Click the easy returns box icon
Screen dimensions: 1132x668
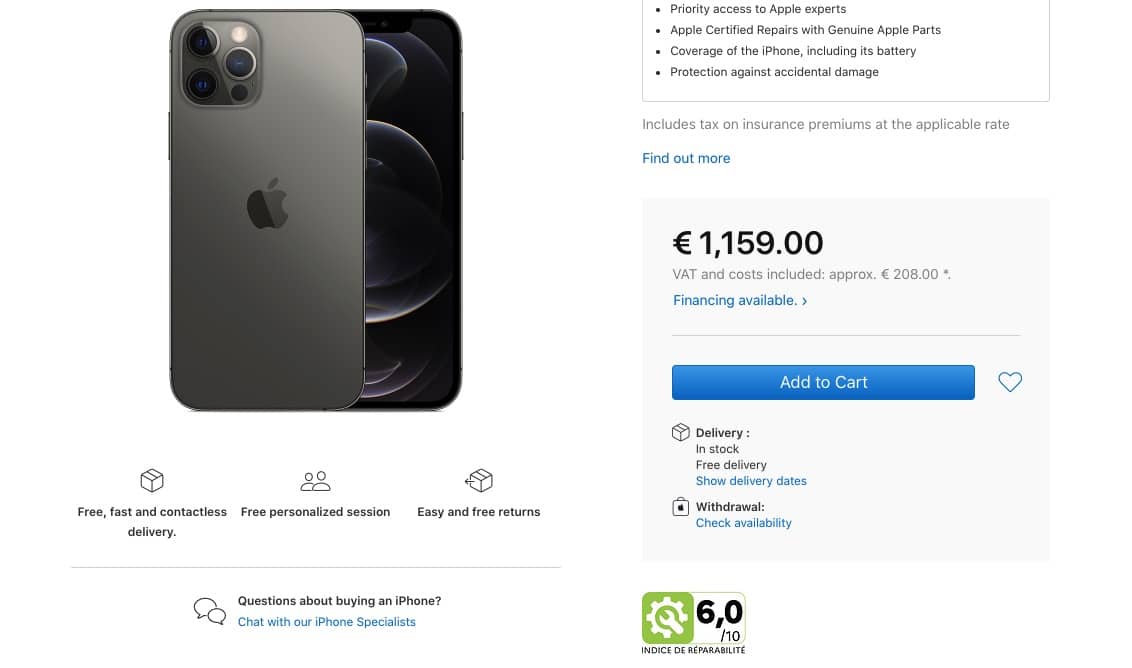pos(479,481)
